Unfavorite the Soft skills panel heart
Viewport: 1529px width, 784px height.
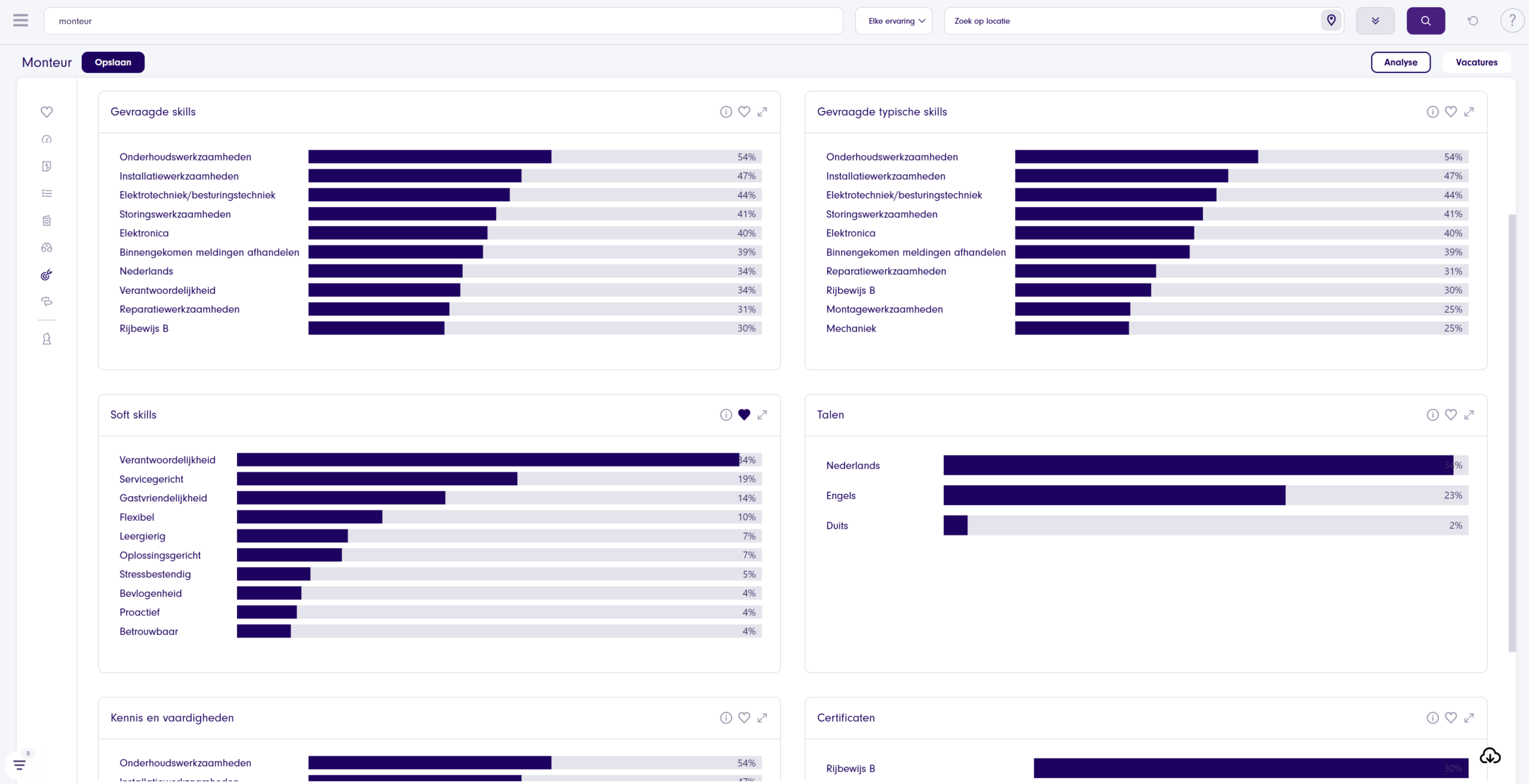point(744,414)
